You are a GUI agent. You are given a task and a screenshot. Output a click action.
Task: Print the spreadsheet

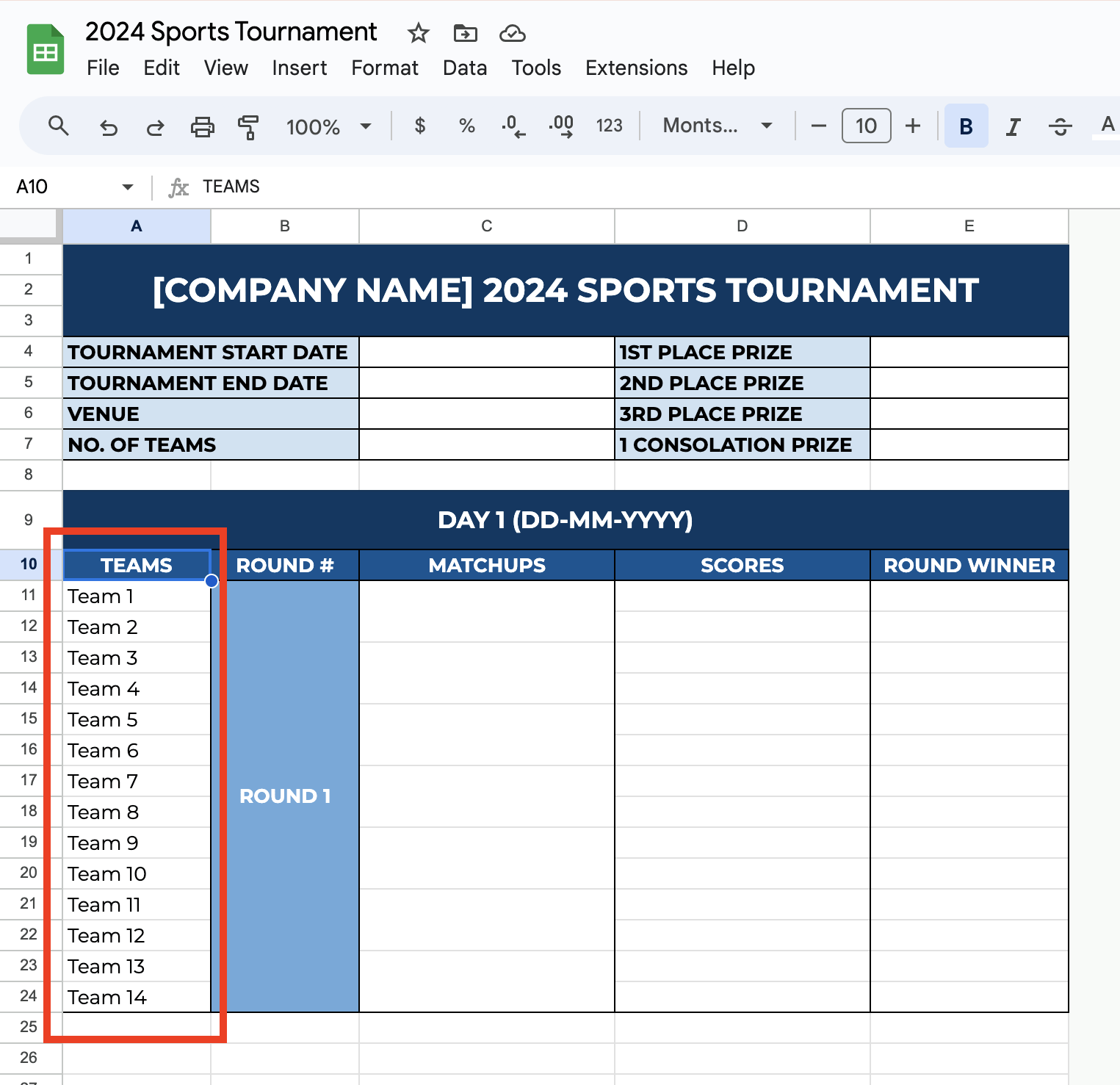point(202,126)
